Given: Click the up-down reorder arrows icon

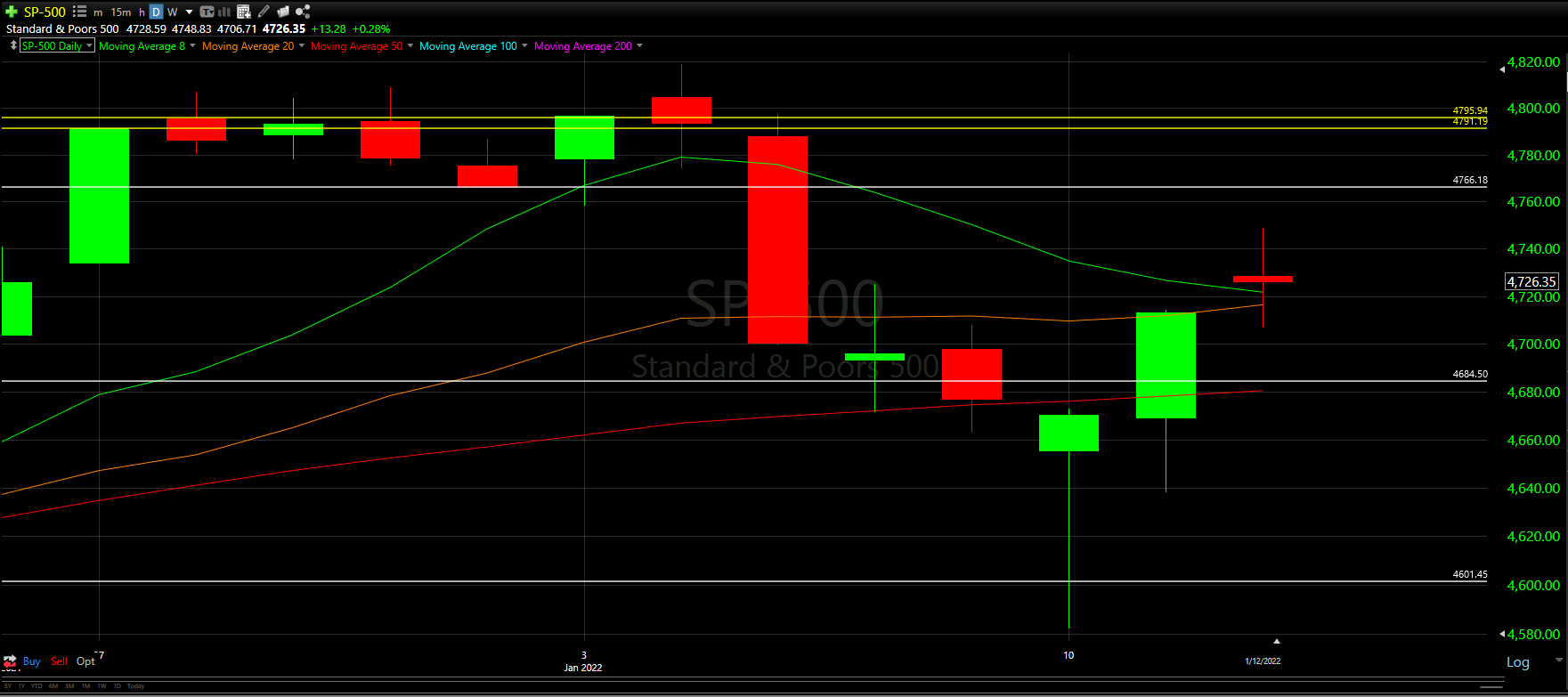Looking at the screenshot, I should 13,45.
